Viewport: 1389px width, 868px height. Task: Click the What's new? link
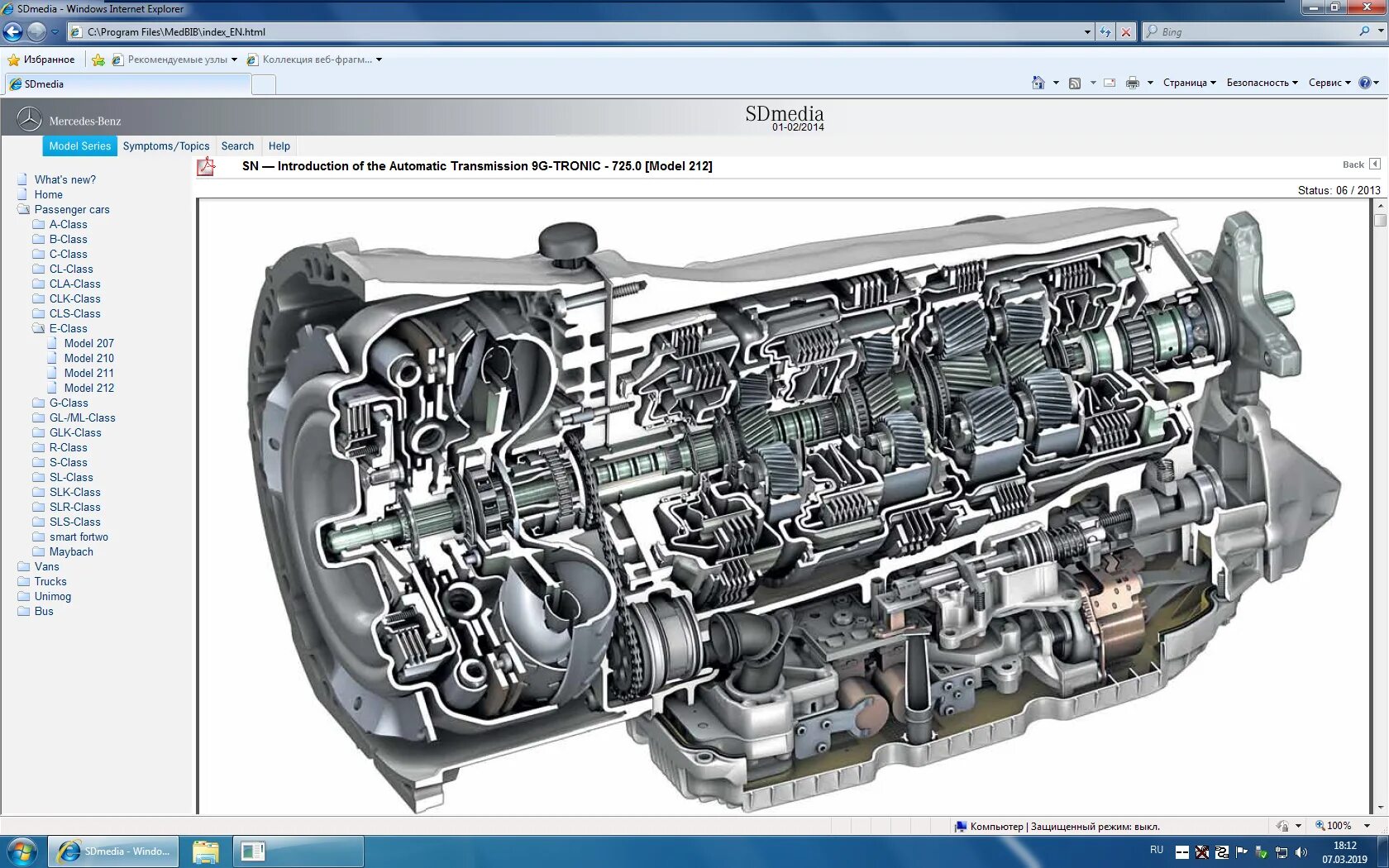(x=65, y=180)
